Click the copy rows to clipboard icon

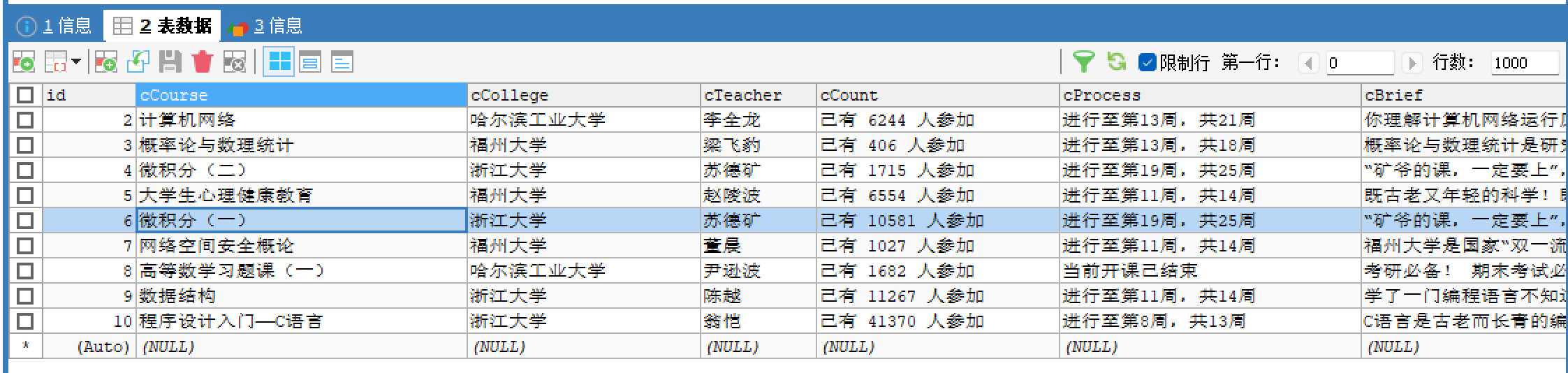coord(56,62)
